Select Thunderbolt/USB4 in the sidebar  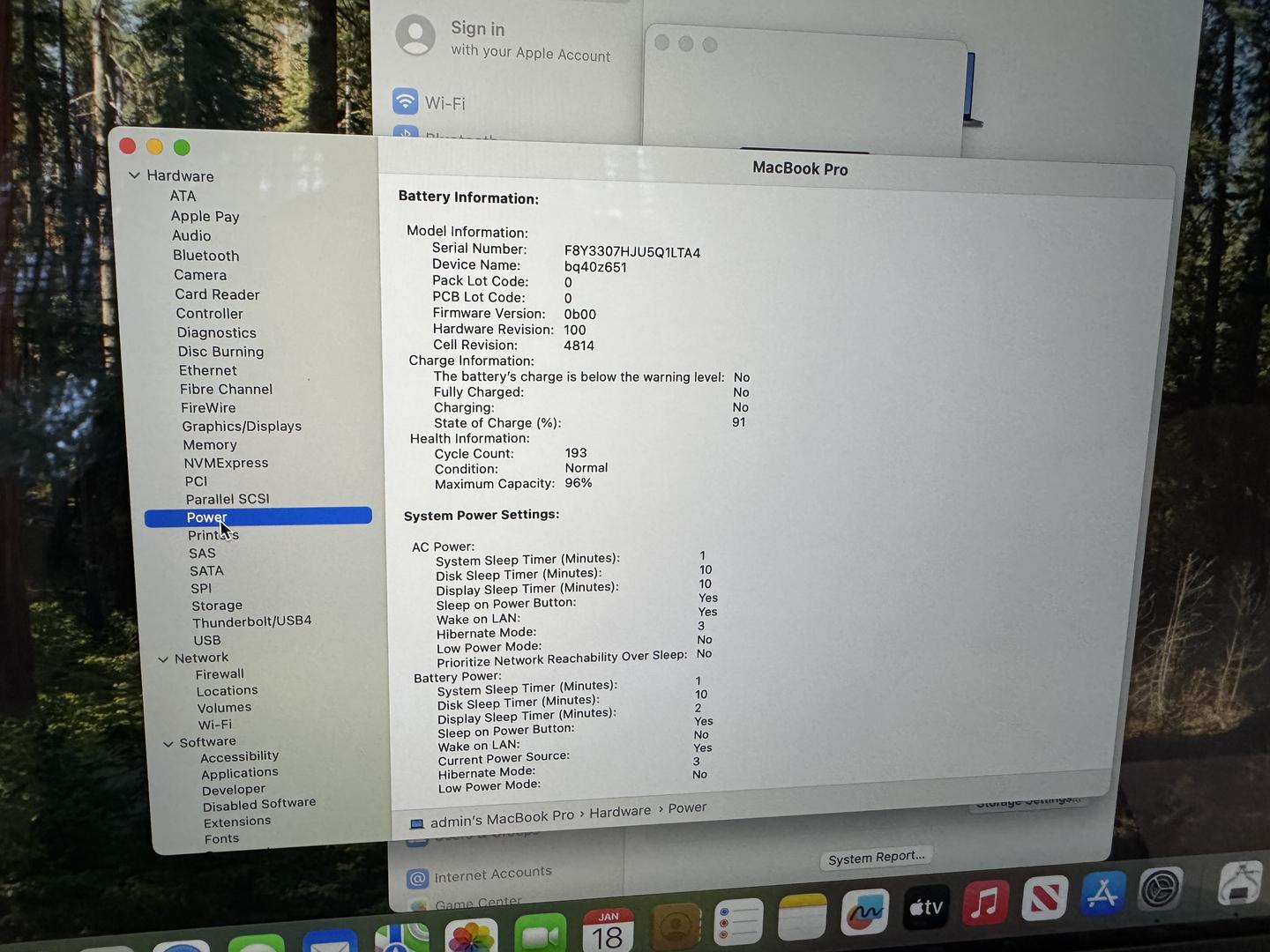[252, 621]
